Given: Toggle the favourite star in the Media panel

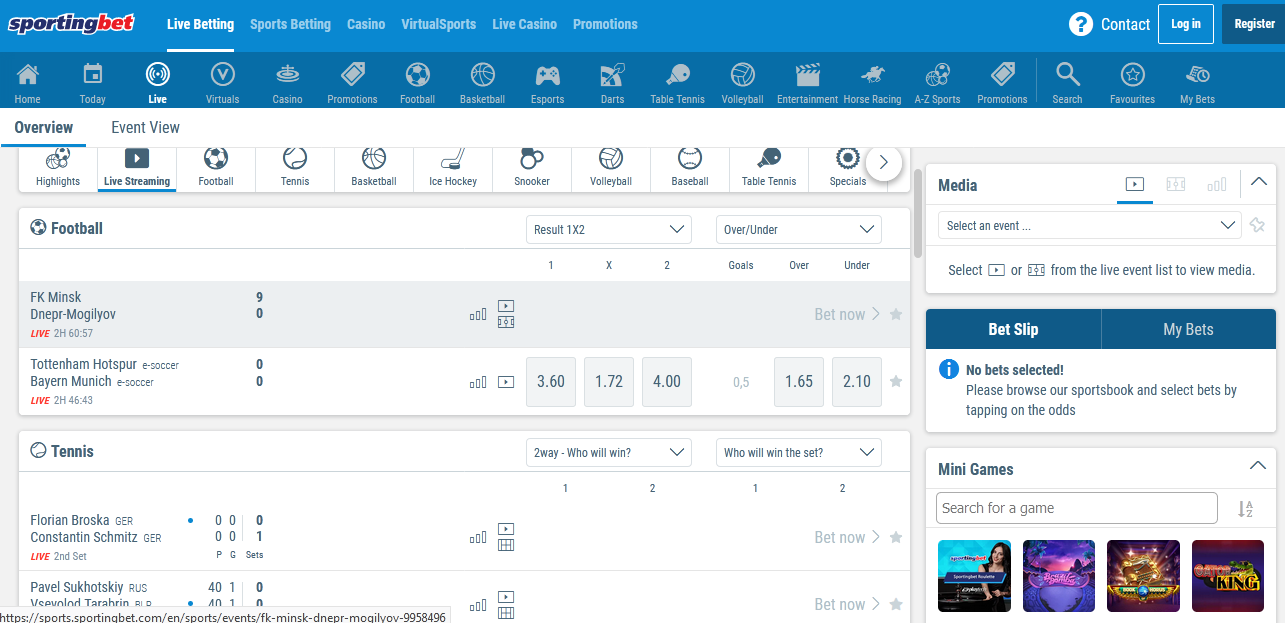Looking at the screenshot, I should pos(1257,225).
